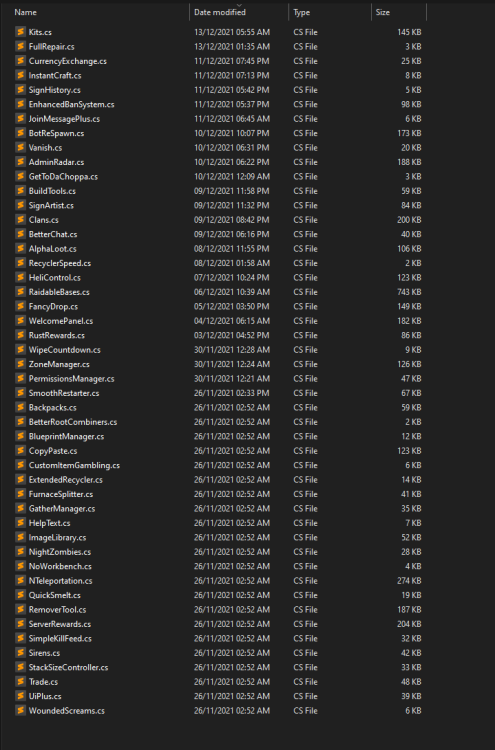The height and width of the screenshot is (750, 495).
Task: Click the Backpacks.cs file icon
Action: 21,407
